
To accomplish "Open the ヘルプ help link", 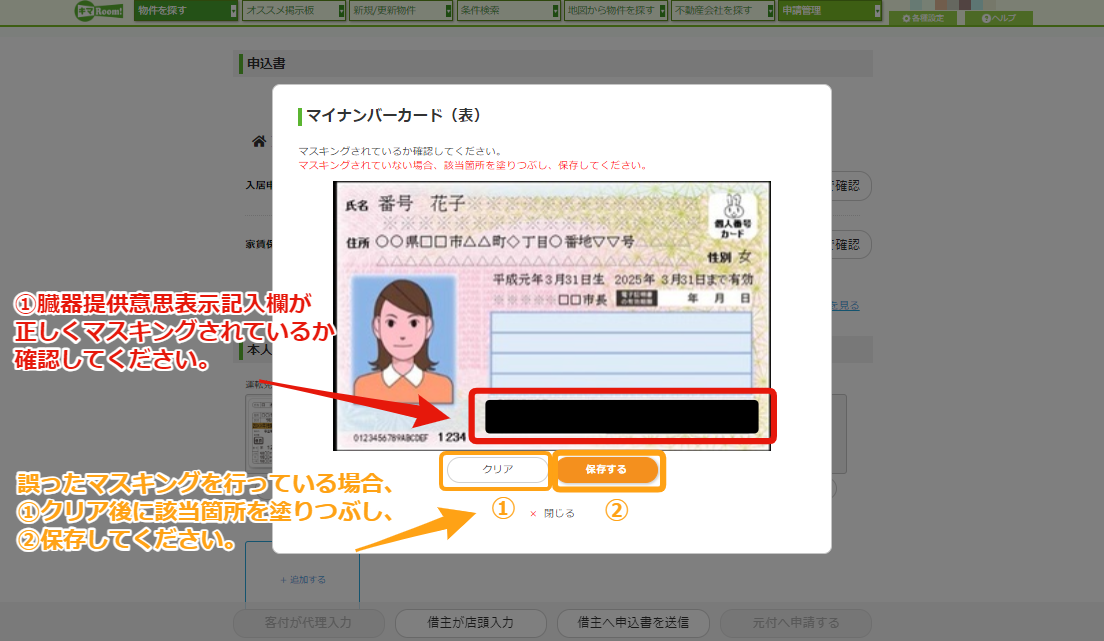I will coord(999,18).
